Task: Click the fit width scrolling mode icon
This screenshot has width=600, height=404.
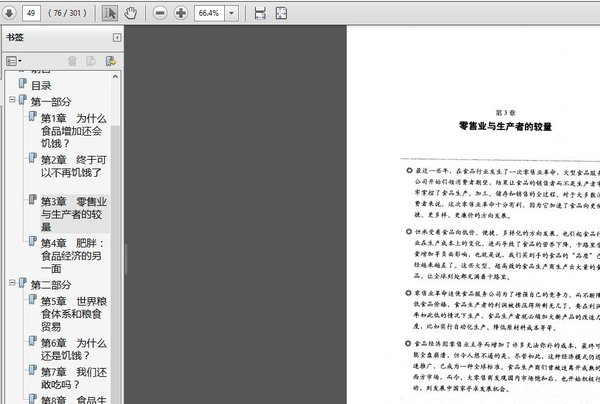Action: click(x=260, y=13)
